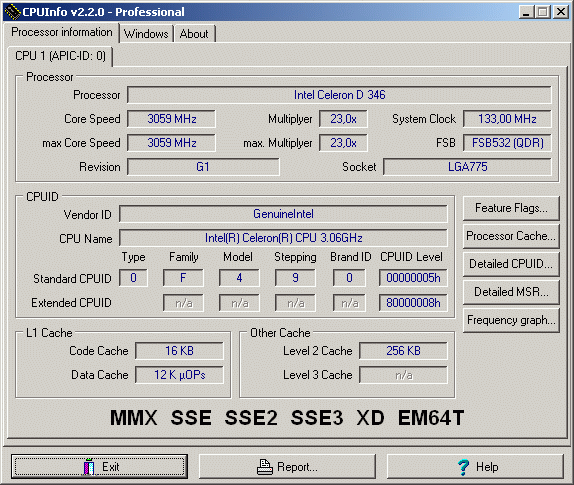Minimize the CPUInfo window
The width and height of the screenshot is (574, 485).
click(x=526, y=12)
